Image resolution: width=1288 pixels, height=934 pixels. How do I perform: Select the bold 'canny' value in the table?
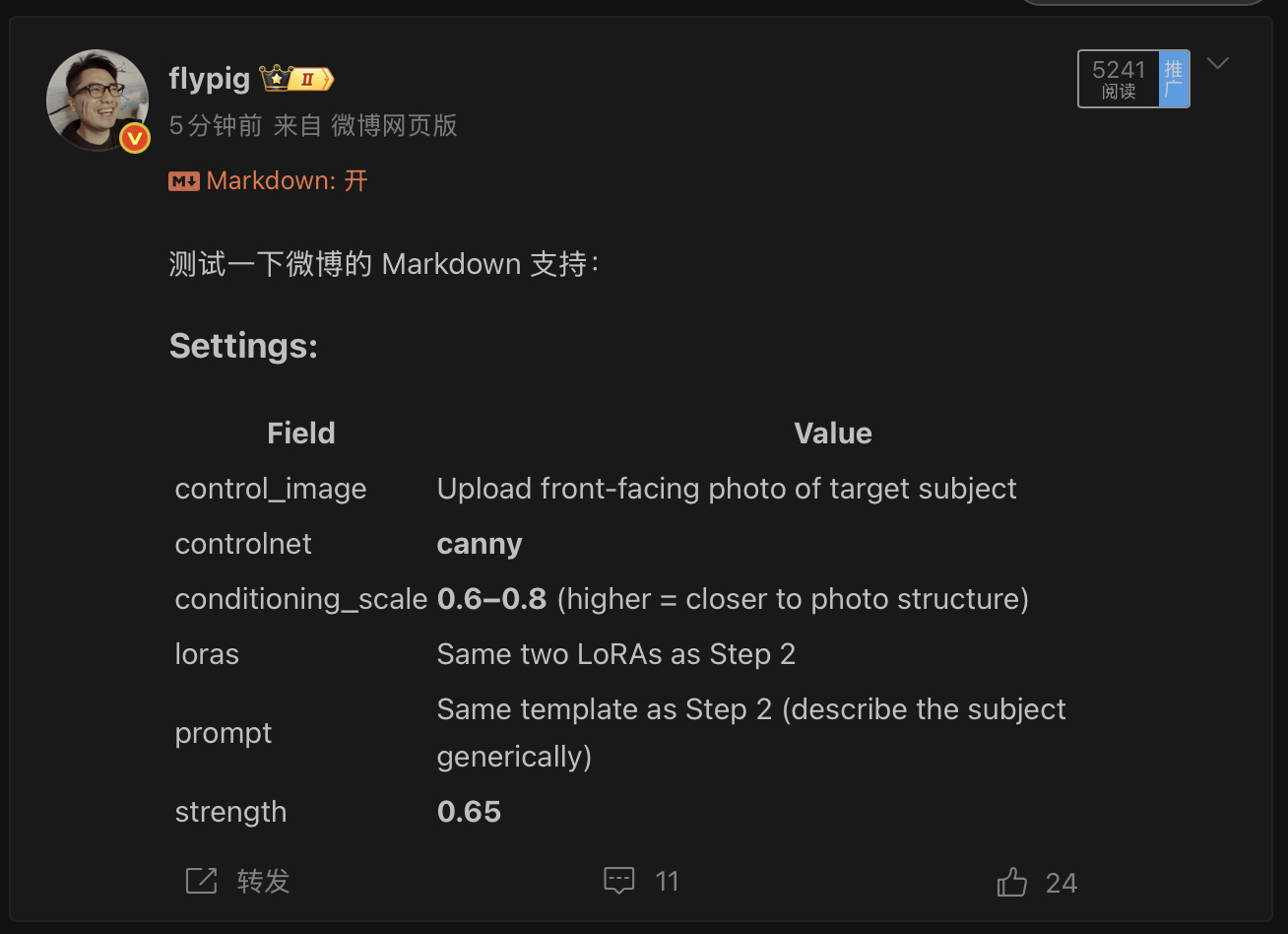coord(480,543)
